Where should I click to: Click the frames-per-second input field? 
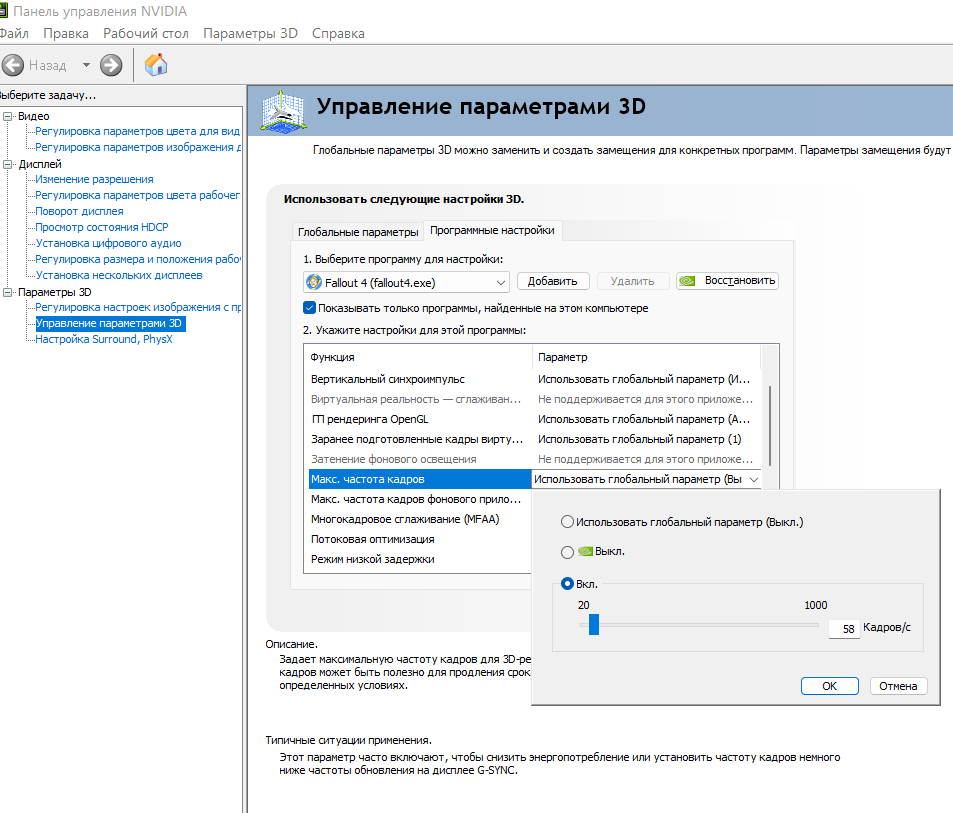[x=843, y=629]
